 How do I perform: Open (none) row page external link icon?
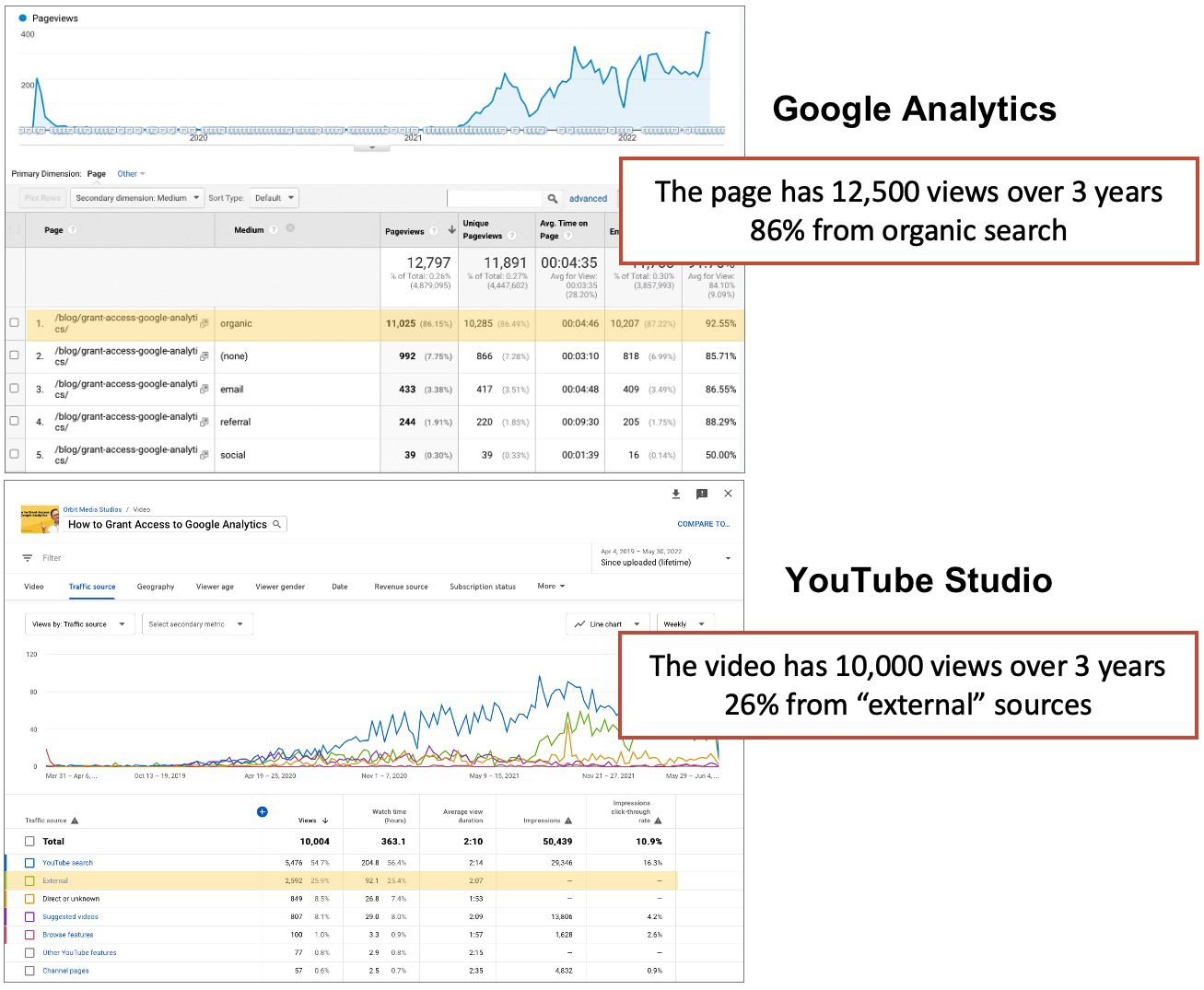[x=205, y=355]
